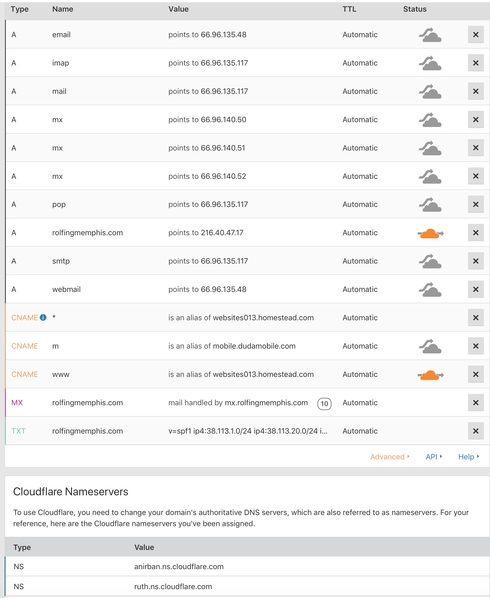The height and width of the screenshot is (598, 490).
Task: Click the Status column header
Action: [415, 9]
